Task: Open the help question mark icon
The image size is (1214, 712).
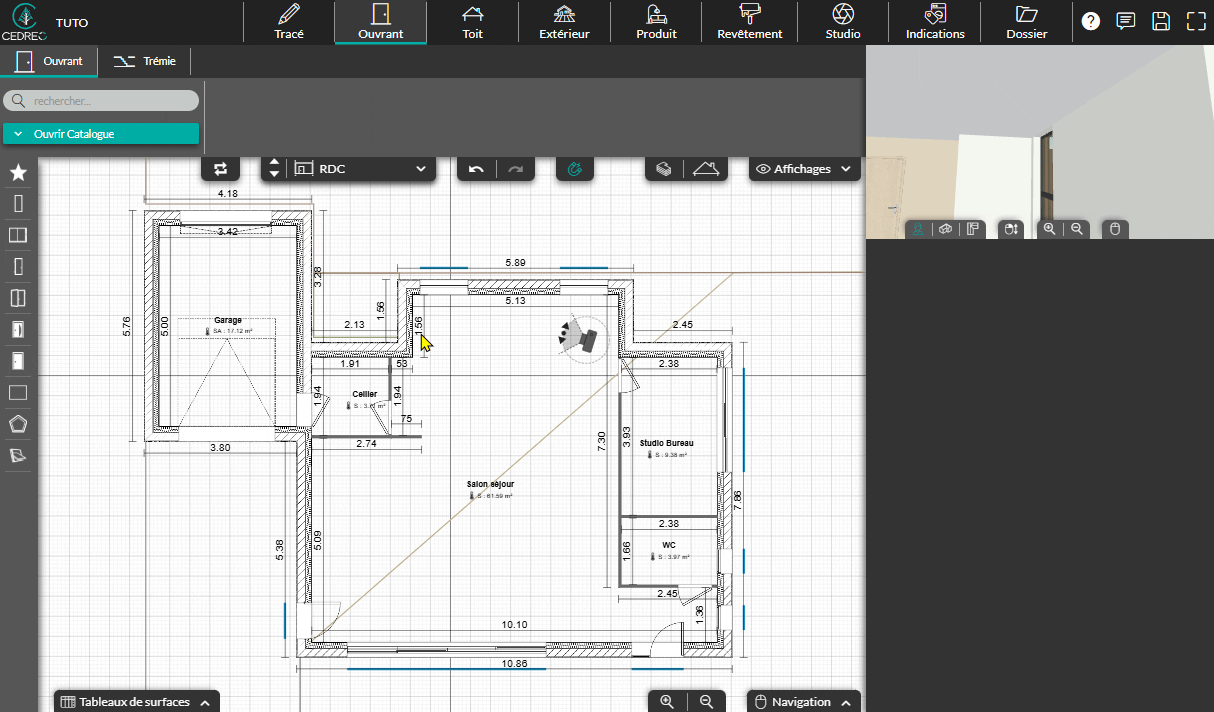Action: pos(1091,21)
